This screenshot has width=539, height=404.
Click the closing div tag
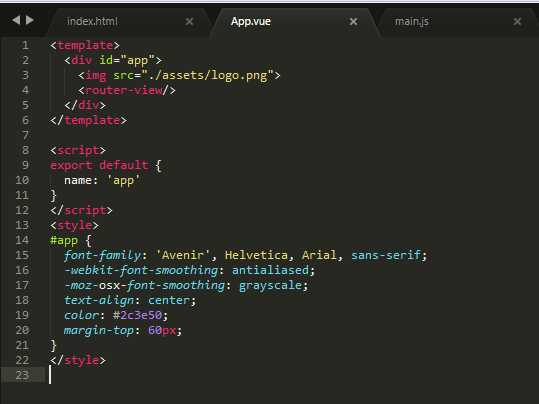(85, 105)
